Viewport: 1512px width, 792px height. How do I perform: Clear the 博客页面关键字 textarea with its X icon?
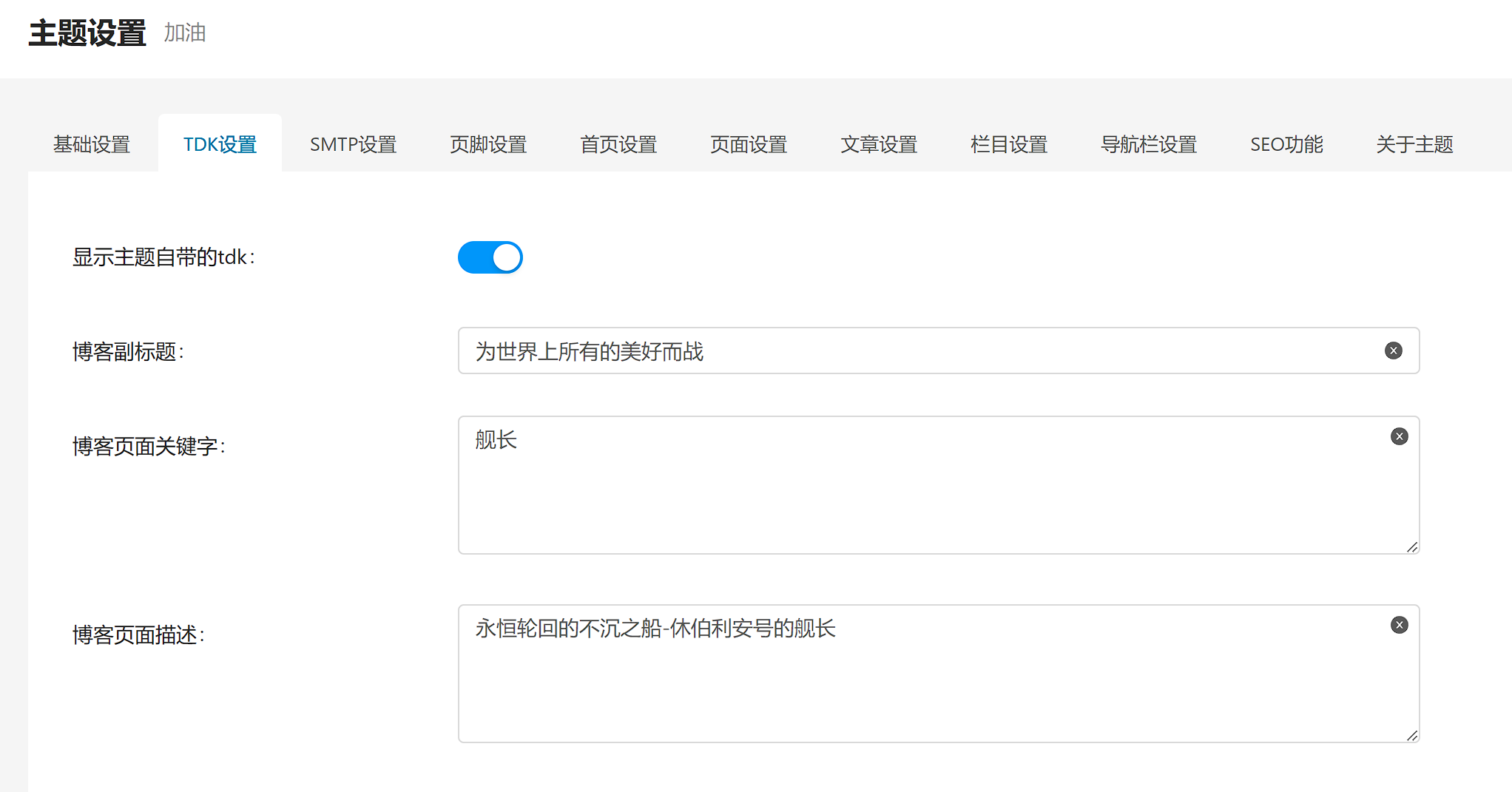coord(1400,436)
